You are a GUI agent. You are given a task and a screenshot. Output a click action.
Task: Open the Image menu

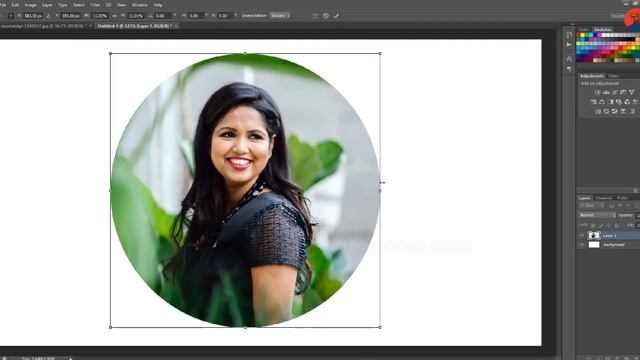click(31, 5)
